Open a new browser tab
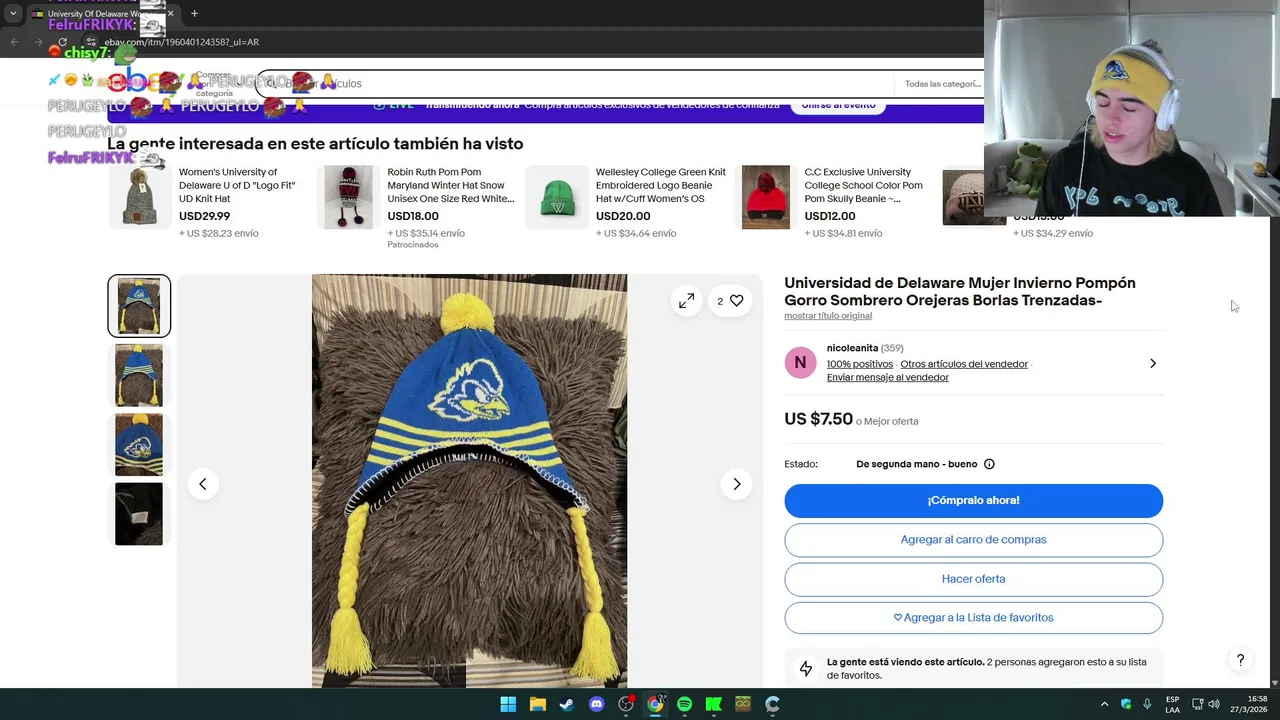This screenshot has width=1280, height=720. pos(194,14)
